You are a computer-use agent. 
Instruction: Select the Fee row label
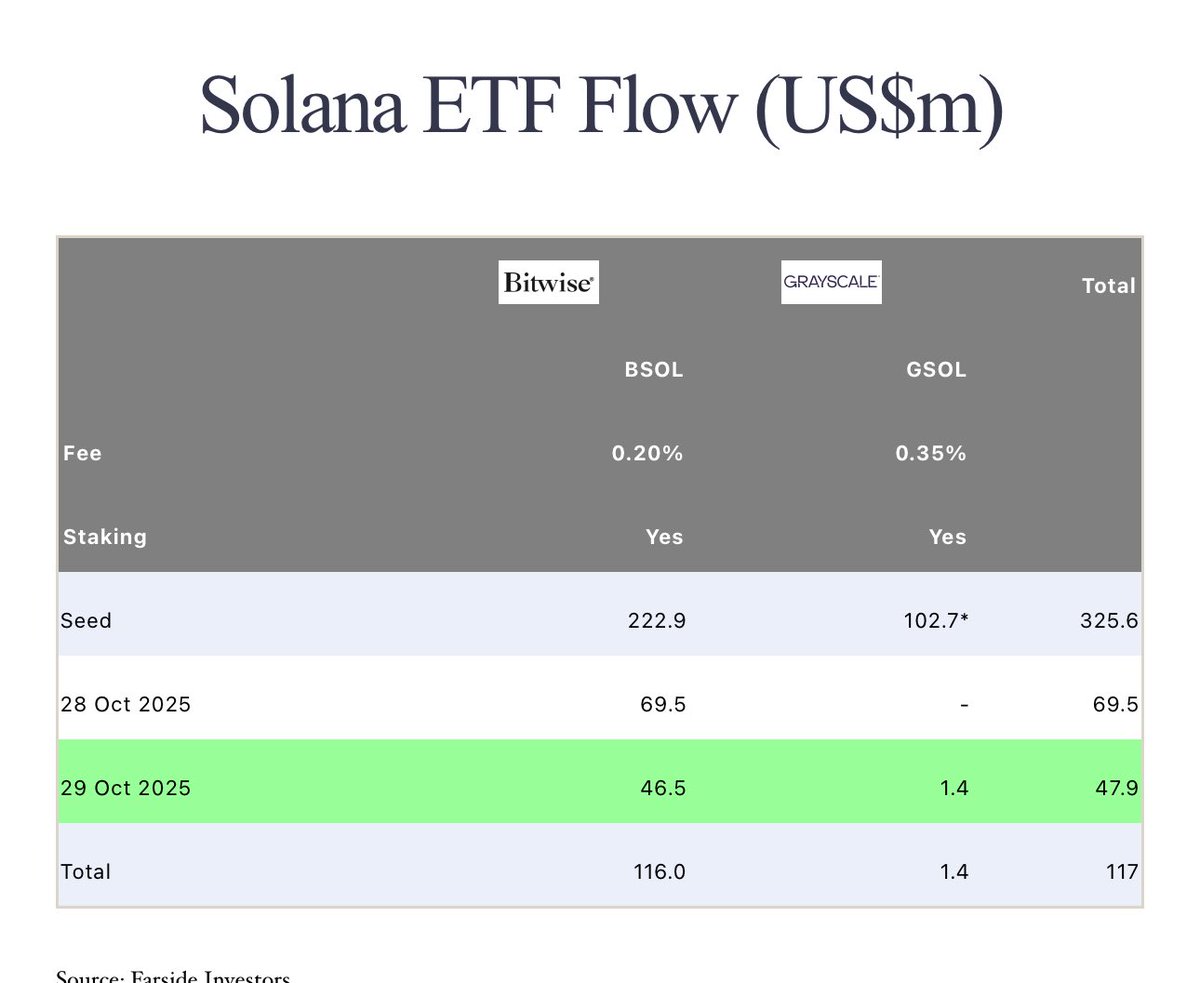[x=82, y=453]
